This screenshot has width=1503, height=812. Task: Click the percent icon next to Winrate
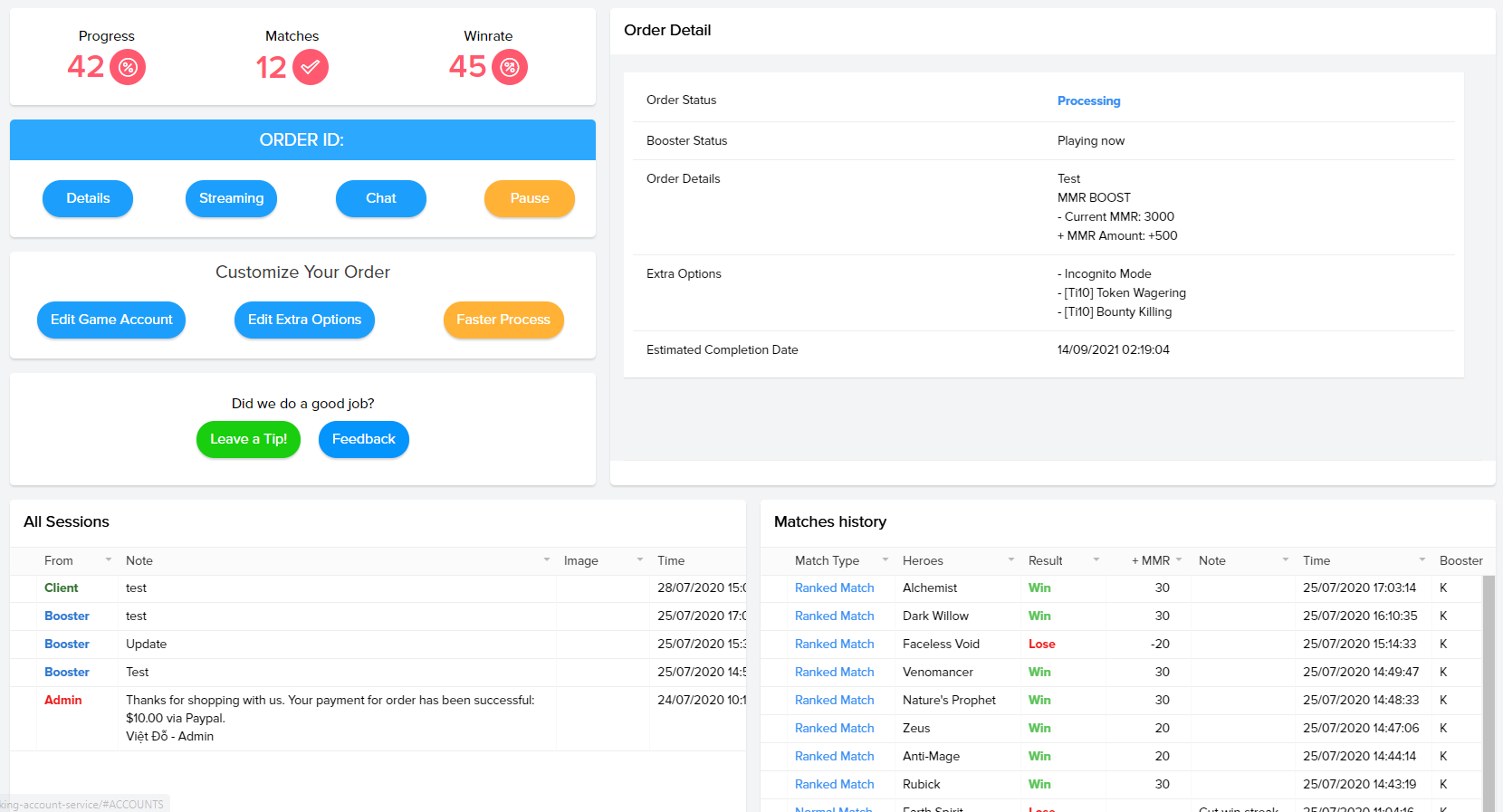pyautogui.click(x=510, y=67)
